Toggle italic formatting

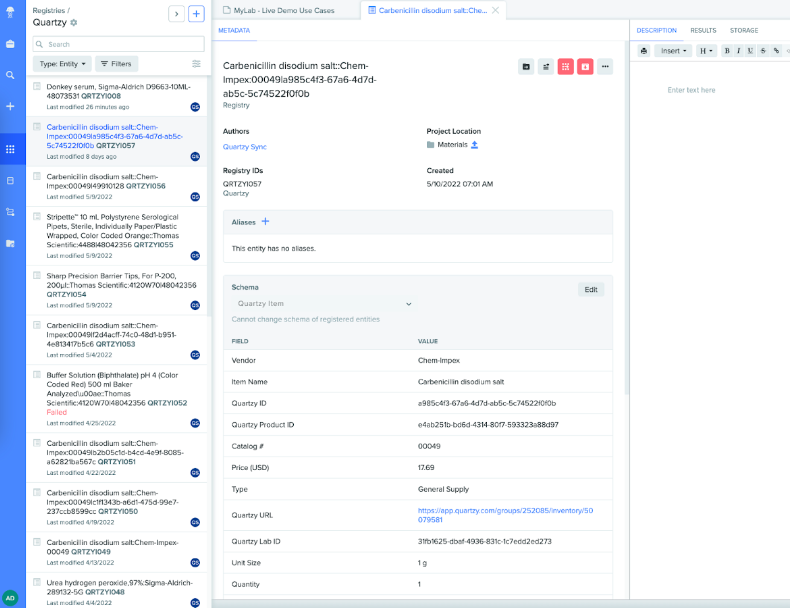739,51
